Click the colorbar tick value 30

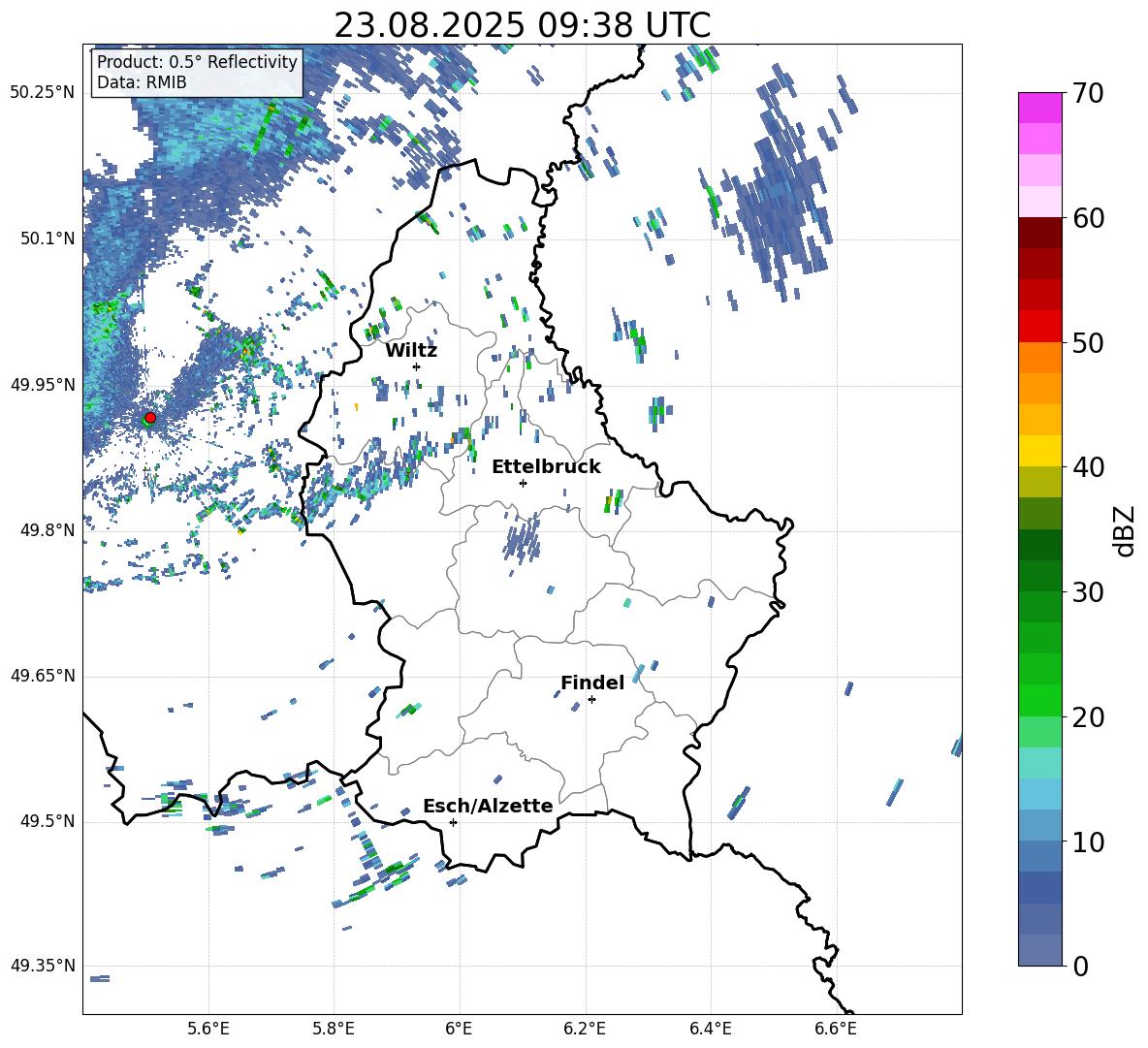1088,592
